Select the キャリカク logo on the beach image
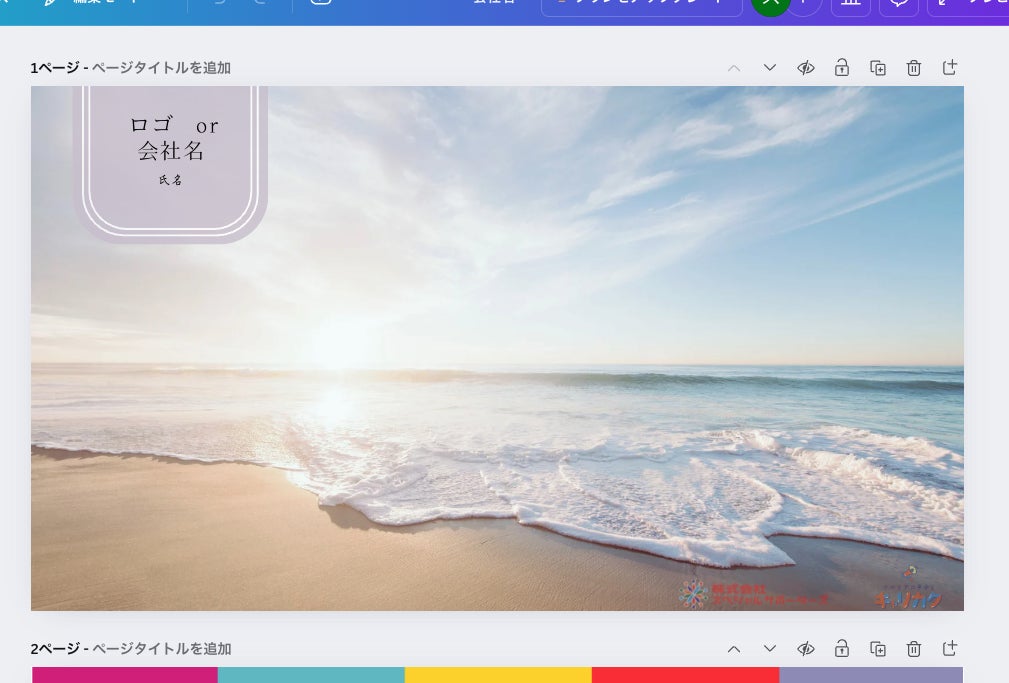This screenshot has height=683, width=1009. click(x=908, y=596)
